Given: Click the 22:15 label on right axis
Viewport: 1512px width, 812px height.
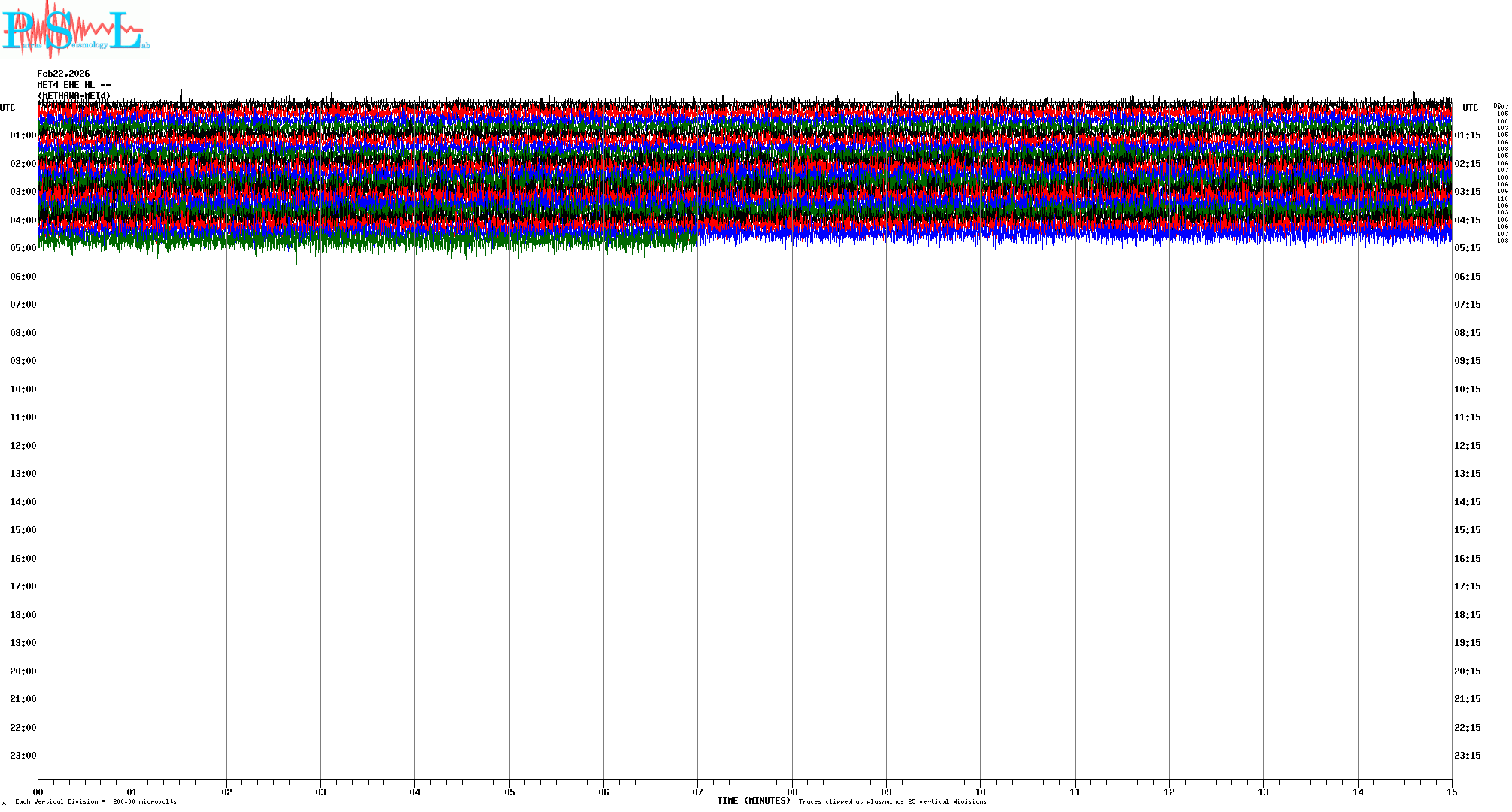Looking at the screenshot, I should (x=1467, y=728).
